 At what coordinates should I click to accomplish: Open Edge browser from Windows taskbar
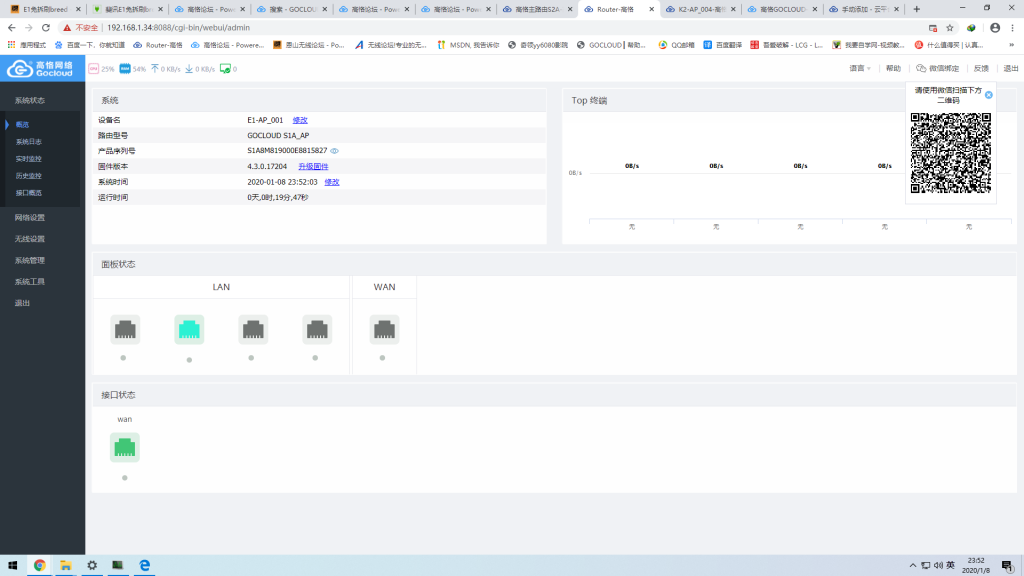(144, 565)
